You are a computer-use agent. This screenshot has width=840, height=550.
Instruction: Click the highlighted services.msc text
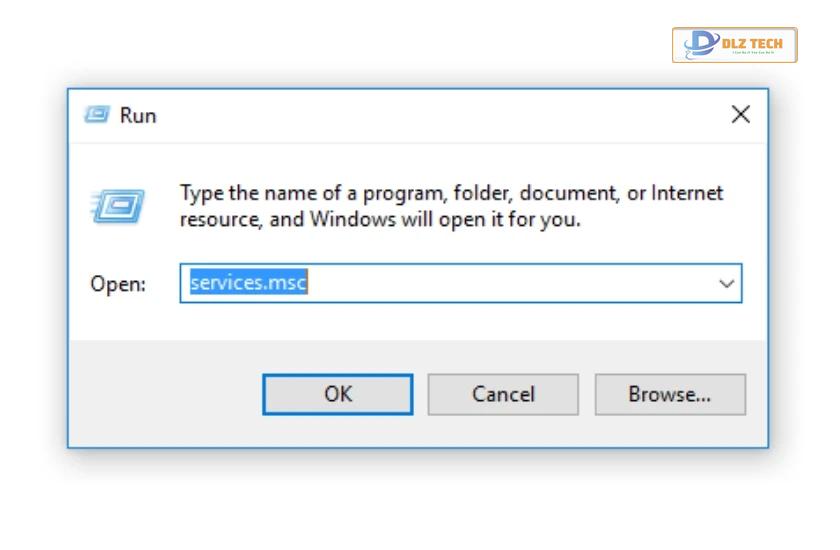coord(249,282)
